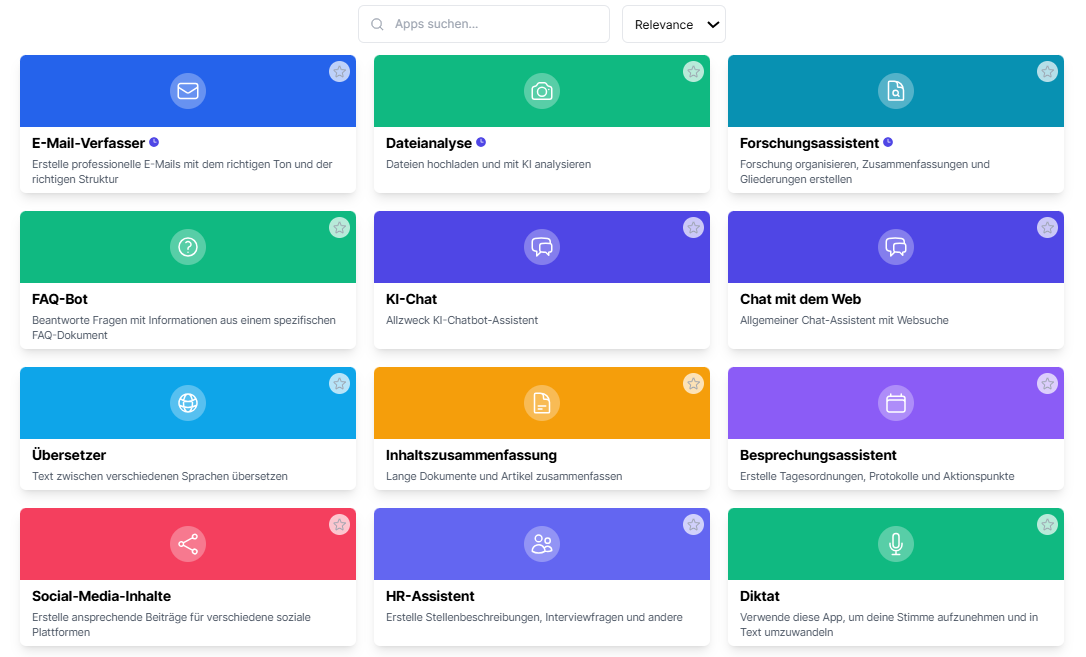
Task: Open the KI-Chat app title
Action: click(411, 299)
